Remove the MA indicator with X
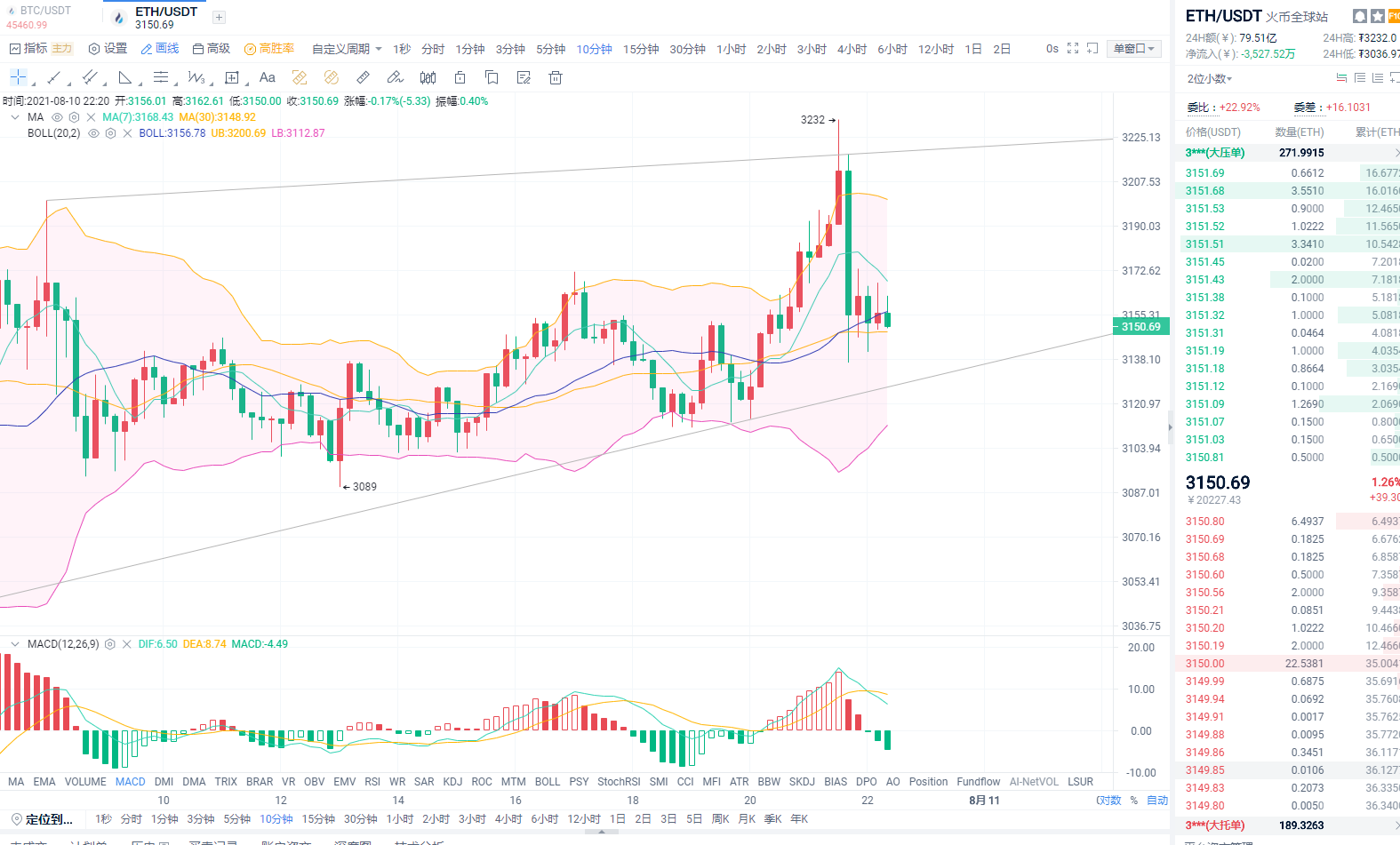The height and width of the screenshot is (845, 1400). pyautogui.click(x=91, y=117)
